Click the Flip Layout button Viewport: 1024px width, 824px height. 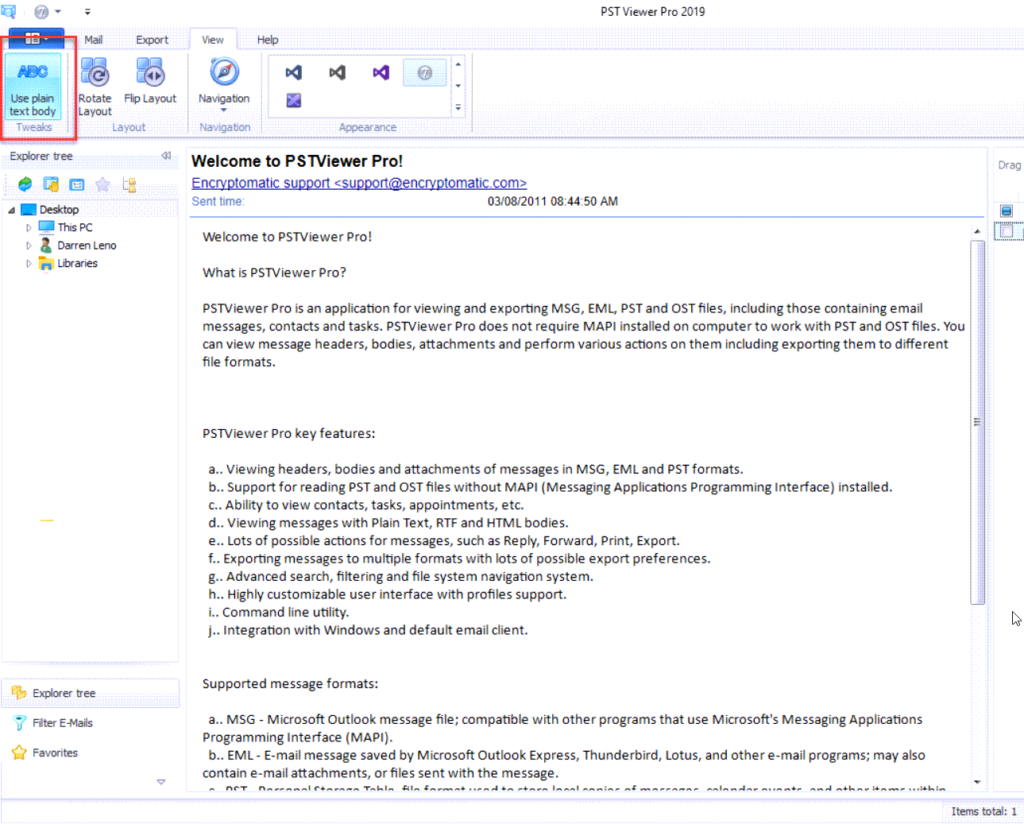150,81
